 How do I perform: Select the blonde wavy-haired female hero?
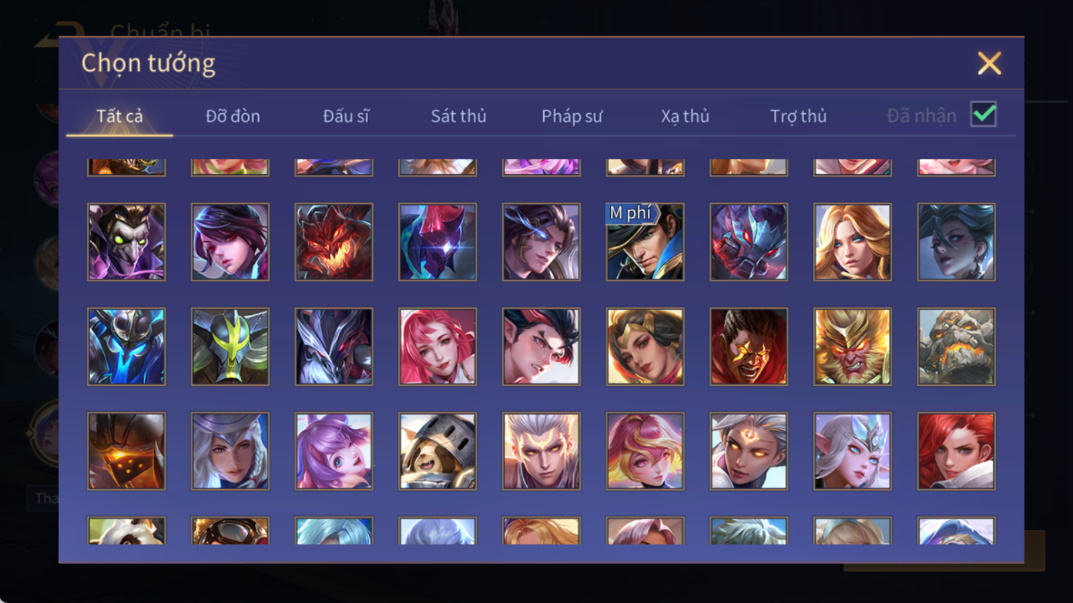pos(852,242)
